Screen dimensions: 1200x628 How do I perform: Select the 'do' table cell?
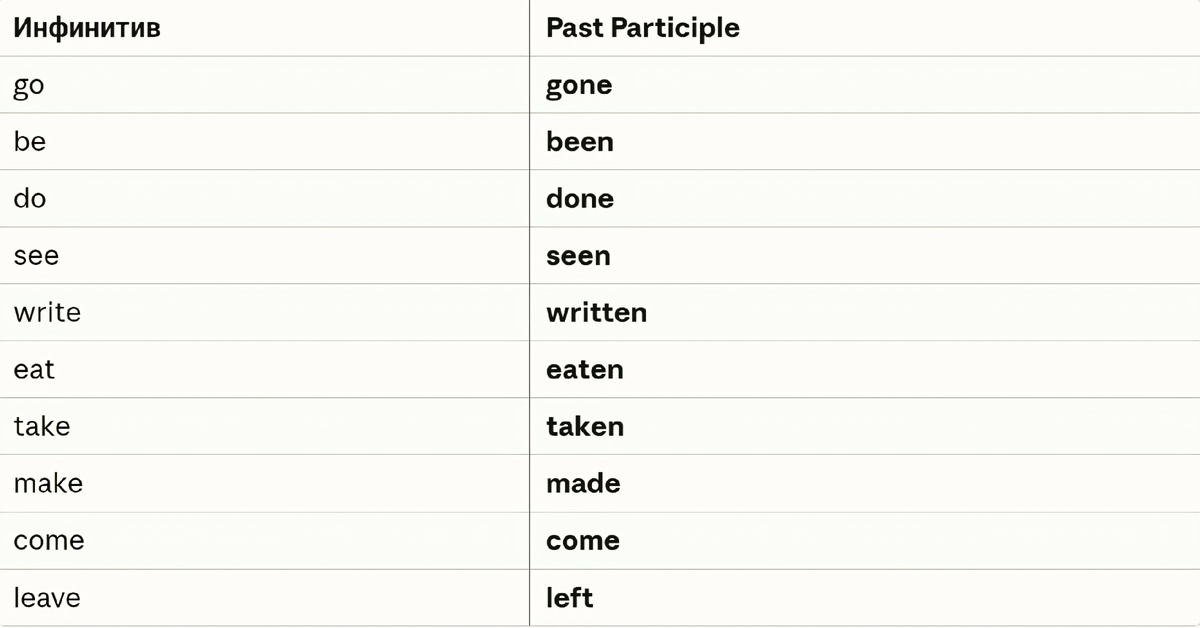click(30, 199)
